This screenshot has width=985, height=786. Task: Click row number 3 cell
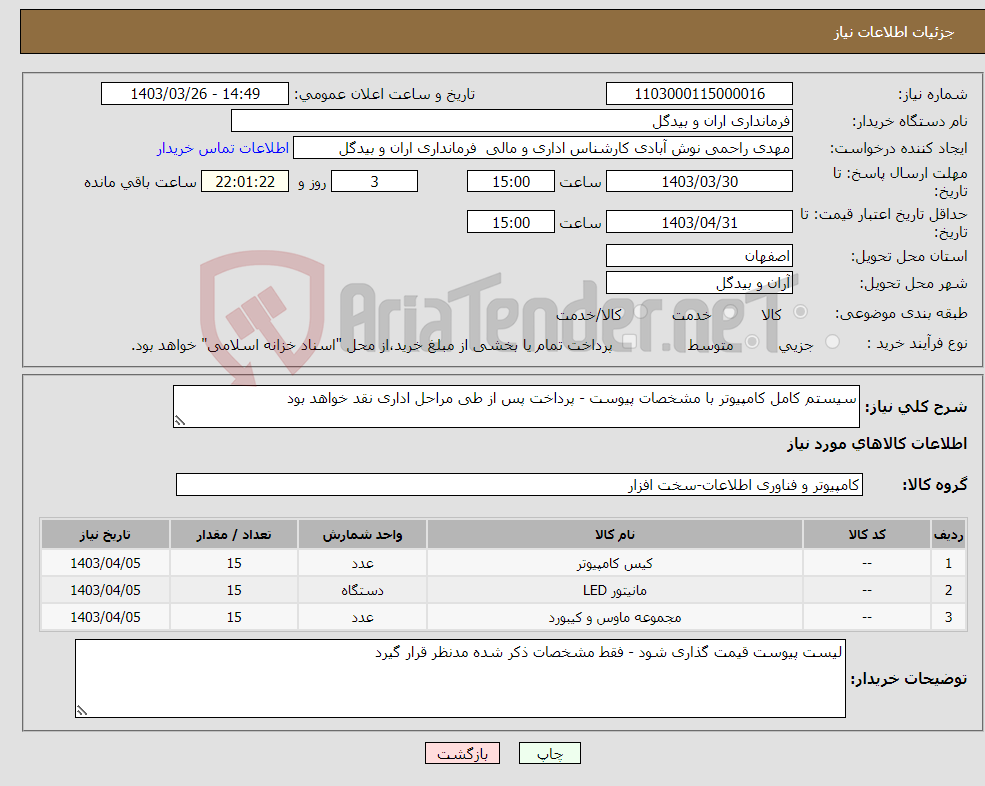tap(948, 618)
